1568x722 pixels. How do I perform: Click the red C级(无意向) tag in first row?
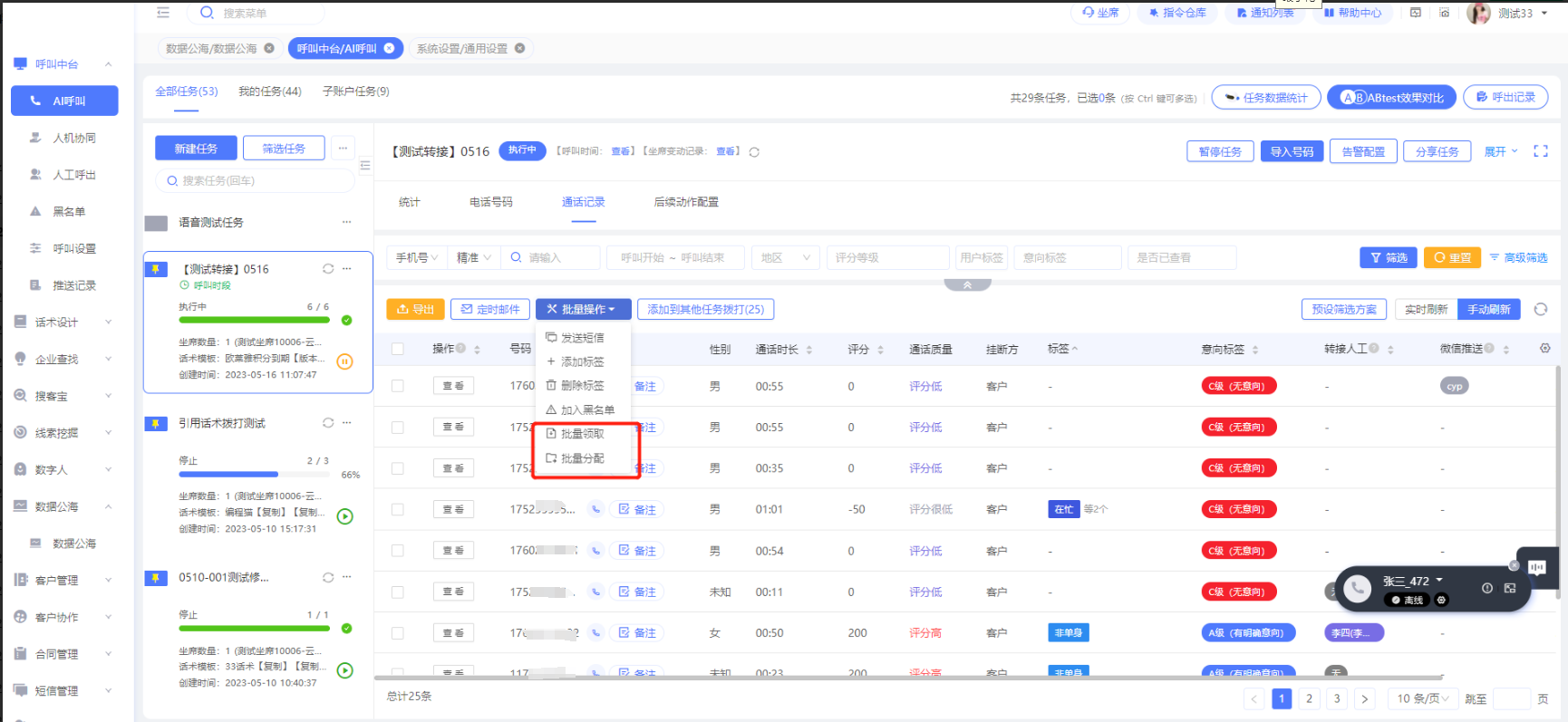1238,386
